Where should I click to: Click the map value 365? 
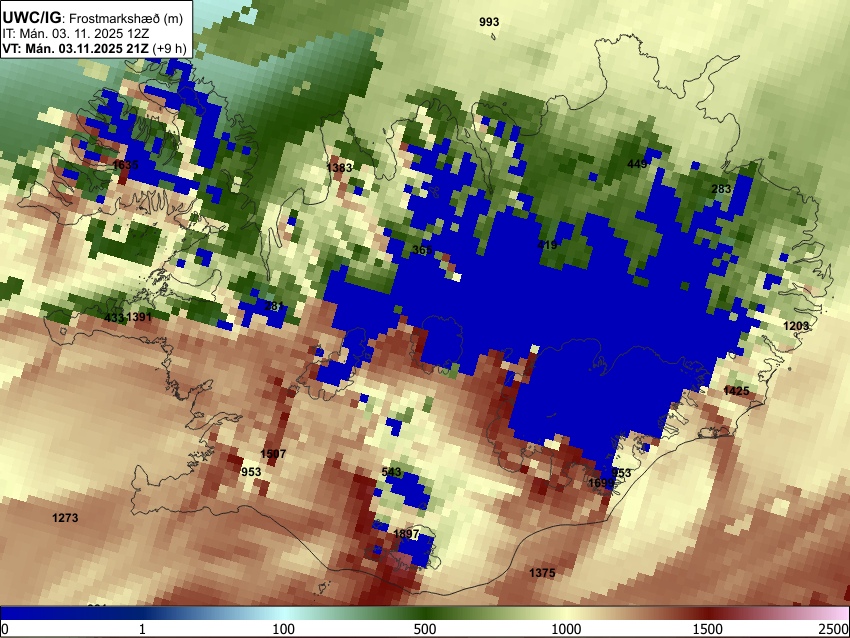coord(422,250)
